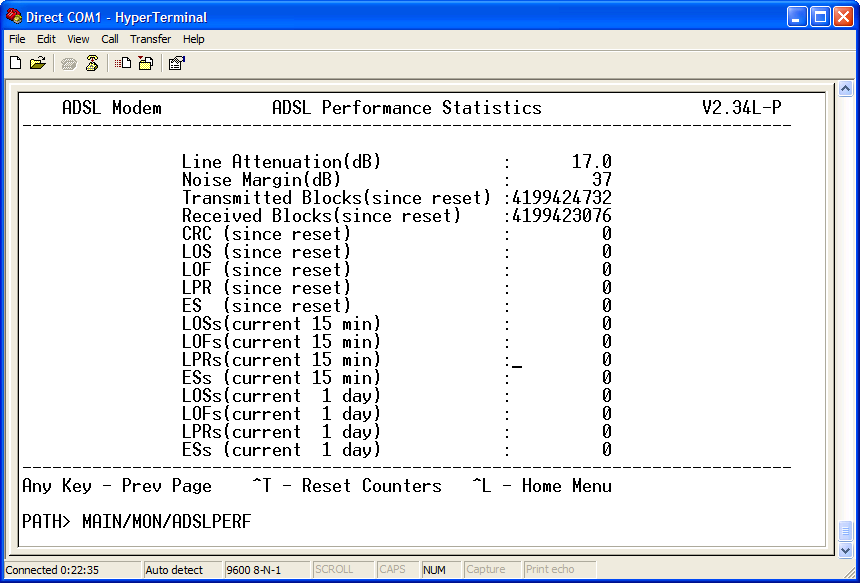Open the View menu
This screenshot has height=583, width=860.
point(78,39)
